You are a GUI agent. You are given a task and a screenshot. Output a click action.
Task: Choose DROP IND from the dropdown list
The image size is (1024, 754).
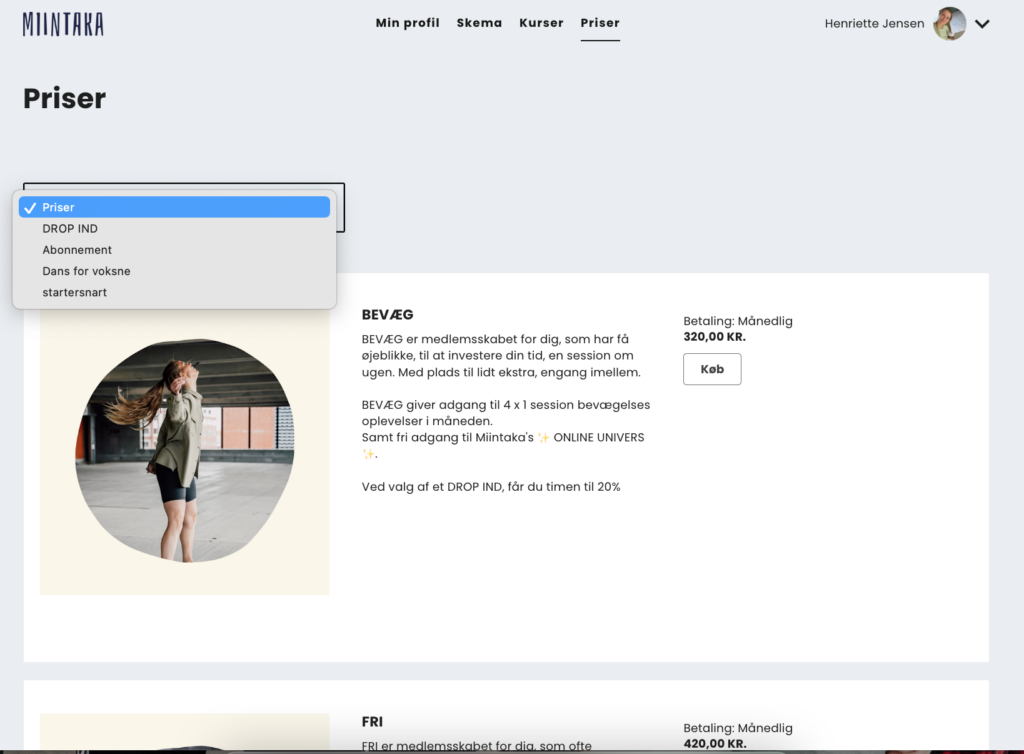tap(70, 229)
